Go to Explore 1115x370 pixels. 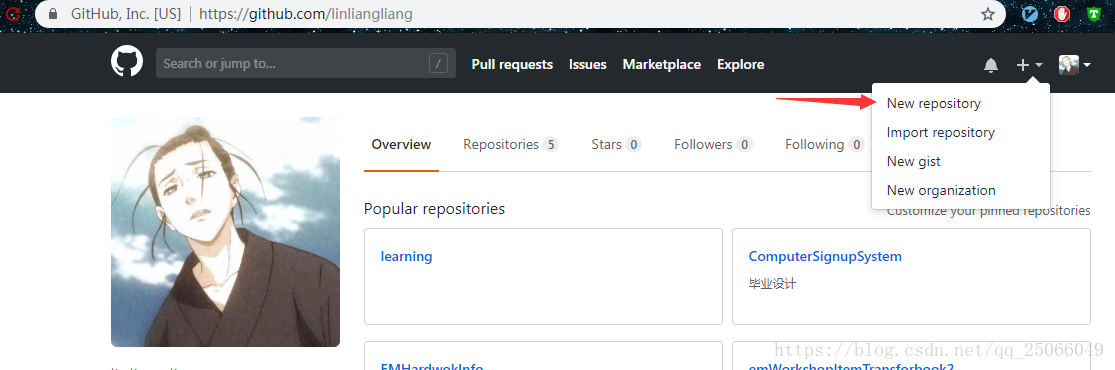(x=740, y=64)
